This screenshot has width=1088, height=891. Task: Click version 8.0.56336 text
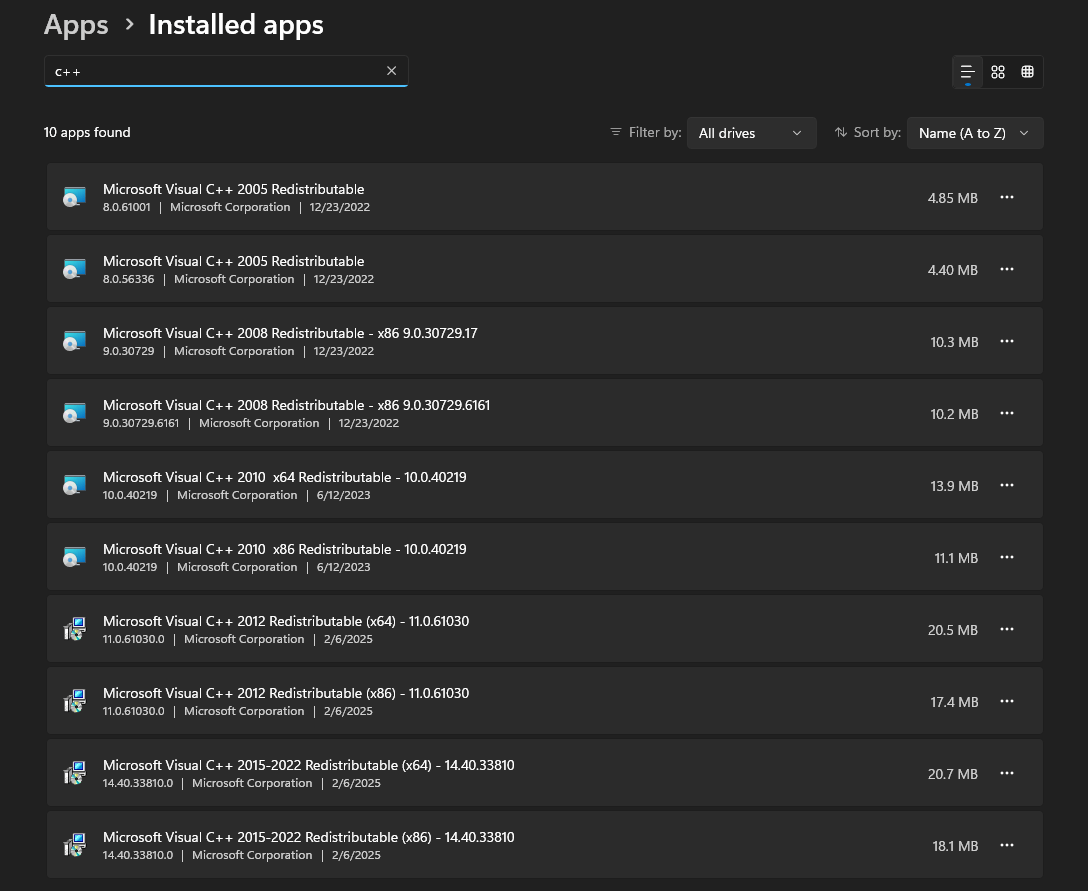point(128,280)
